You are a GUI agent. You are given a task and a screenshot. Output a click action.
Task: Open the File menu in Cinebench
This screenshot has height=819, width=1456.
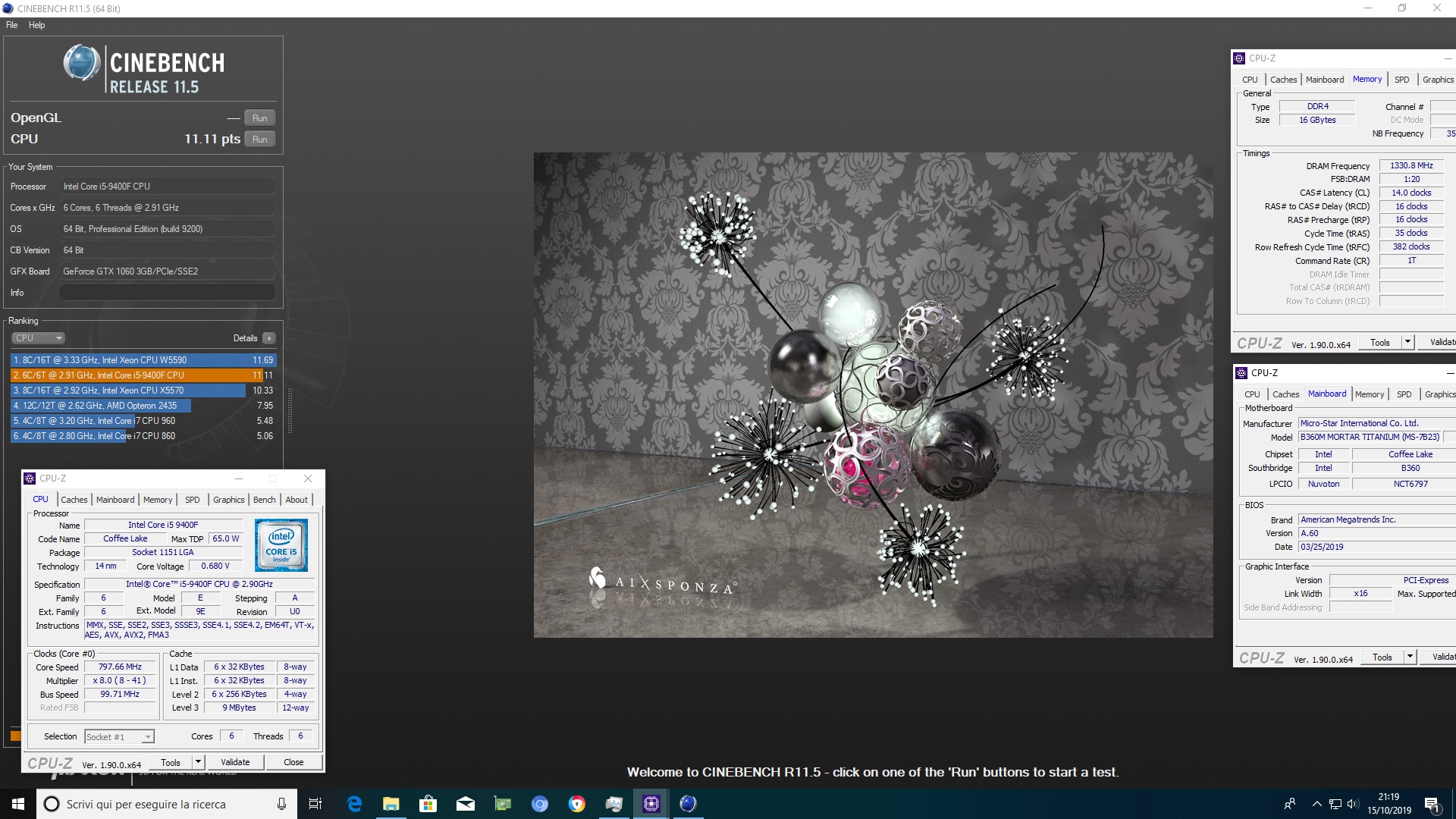[x=11, y=25]
